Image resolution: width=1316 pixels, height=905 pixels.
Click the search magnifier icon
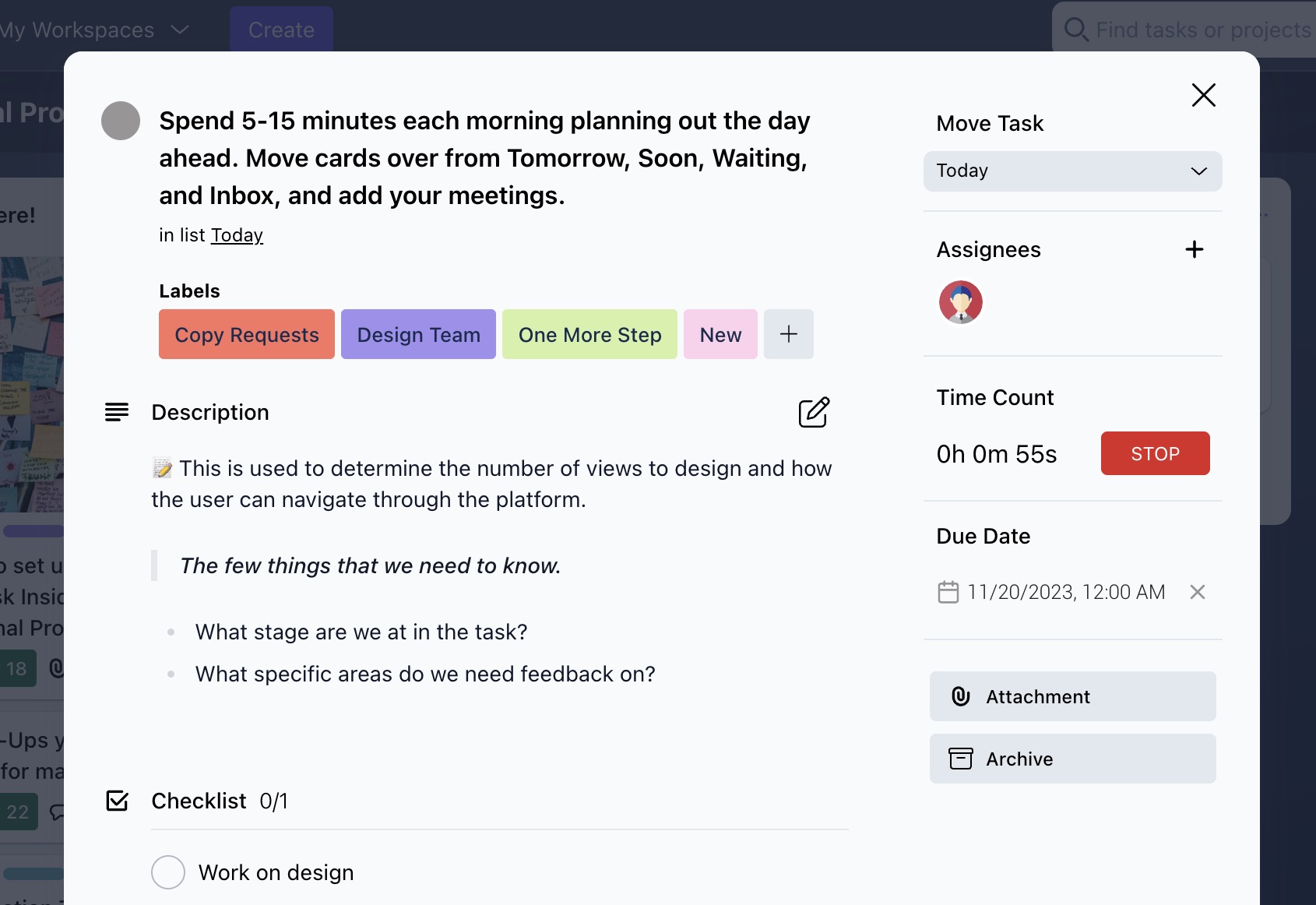point(1075,30)
